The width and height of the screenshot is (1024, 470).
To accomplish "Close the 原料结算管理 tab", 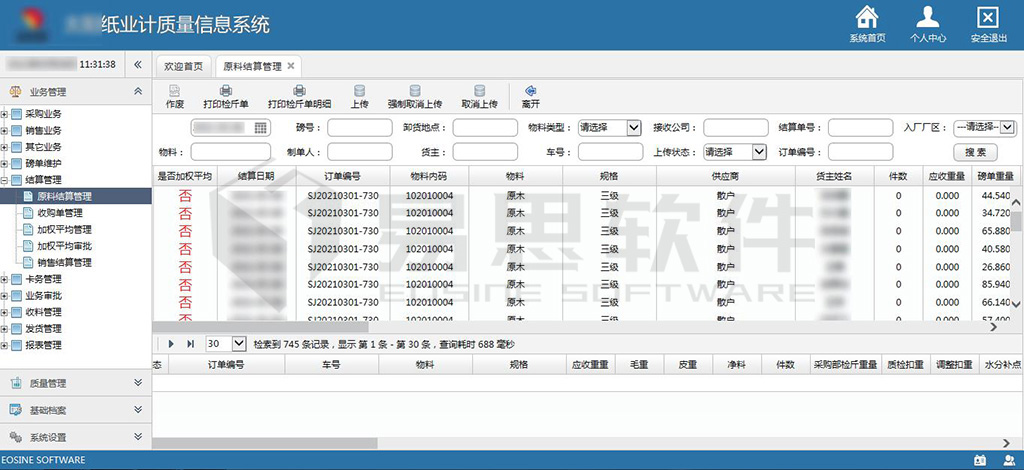I will point(291,66).
